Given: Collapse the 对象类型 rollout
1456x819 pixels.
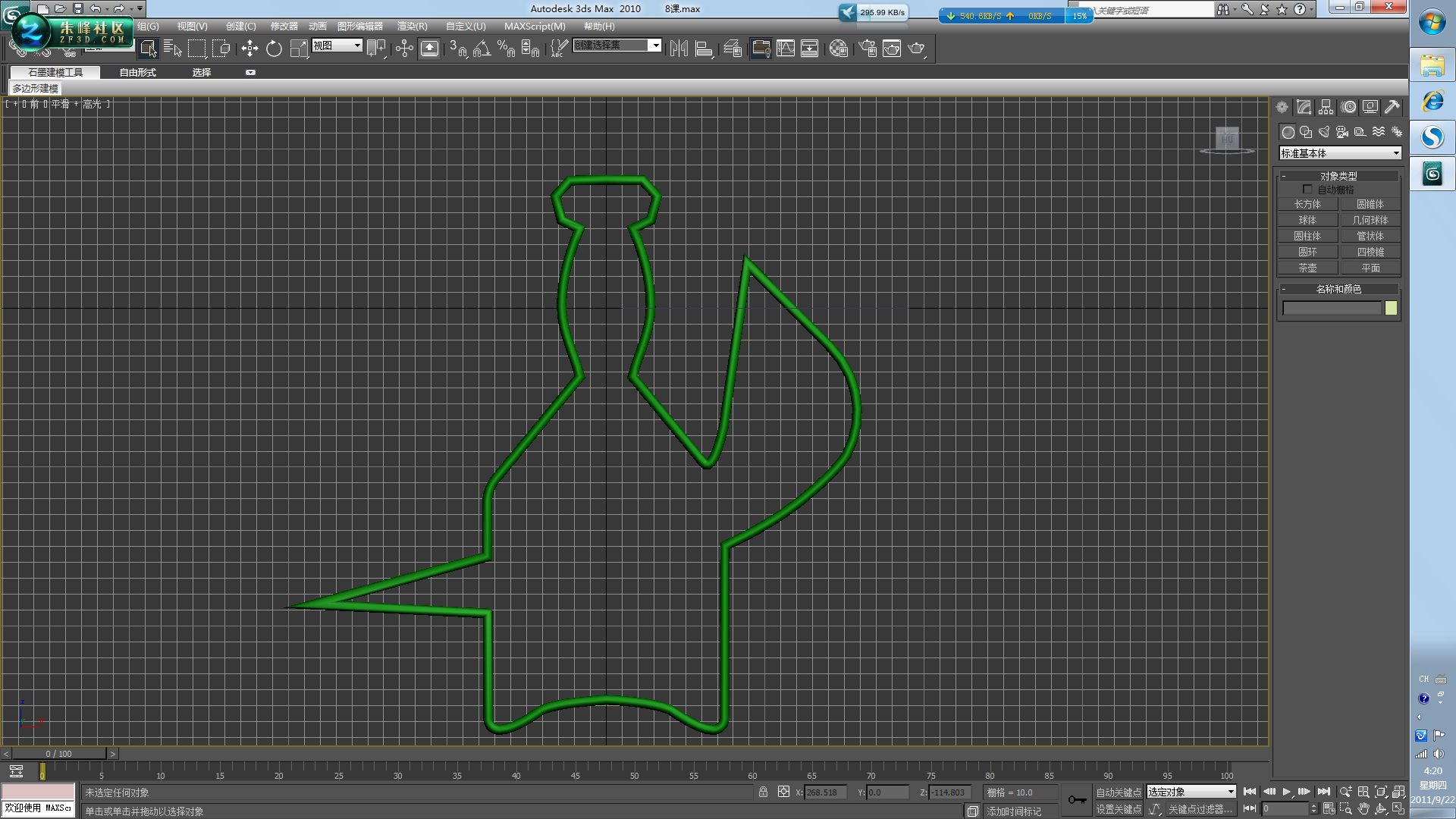Looking at the screenshot, I should point(1338,176).
